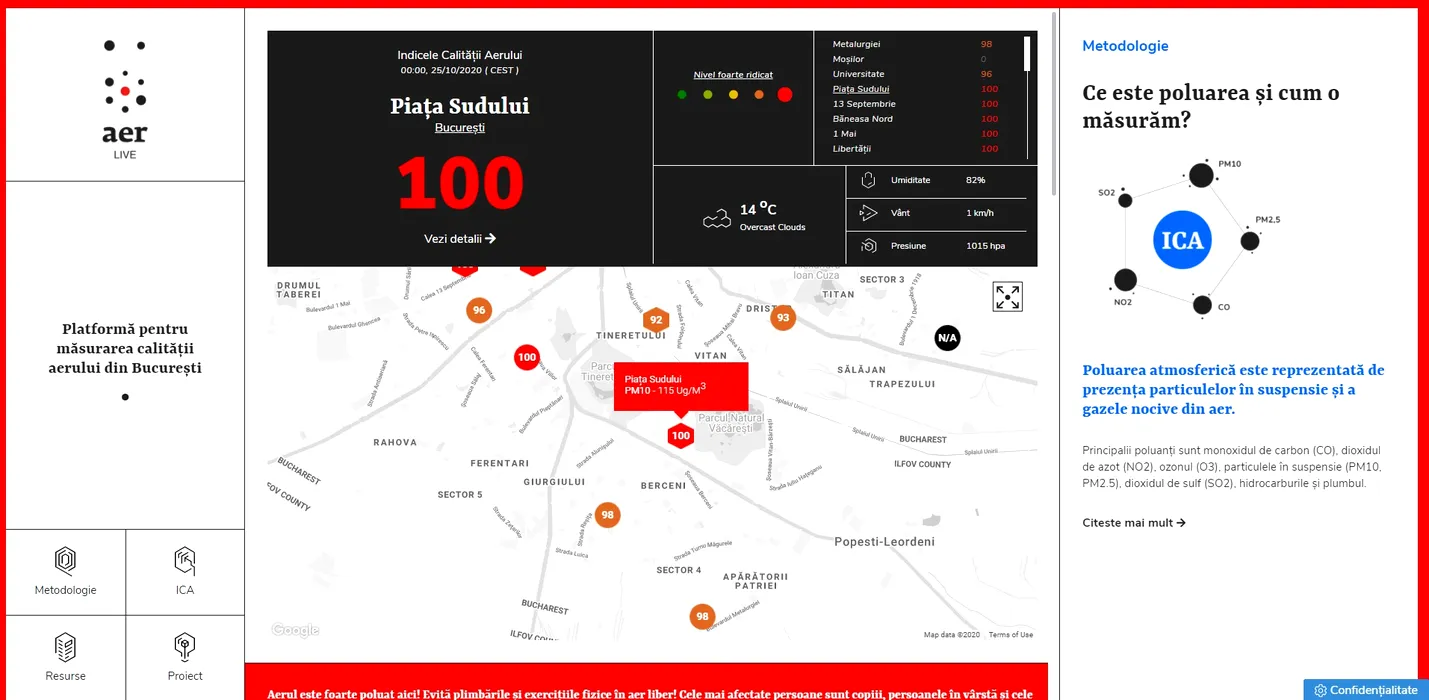This screenshot has width=1429, height=700.
Task: Select Libertății in station list
Action: (852, 149)
